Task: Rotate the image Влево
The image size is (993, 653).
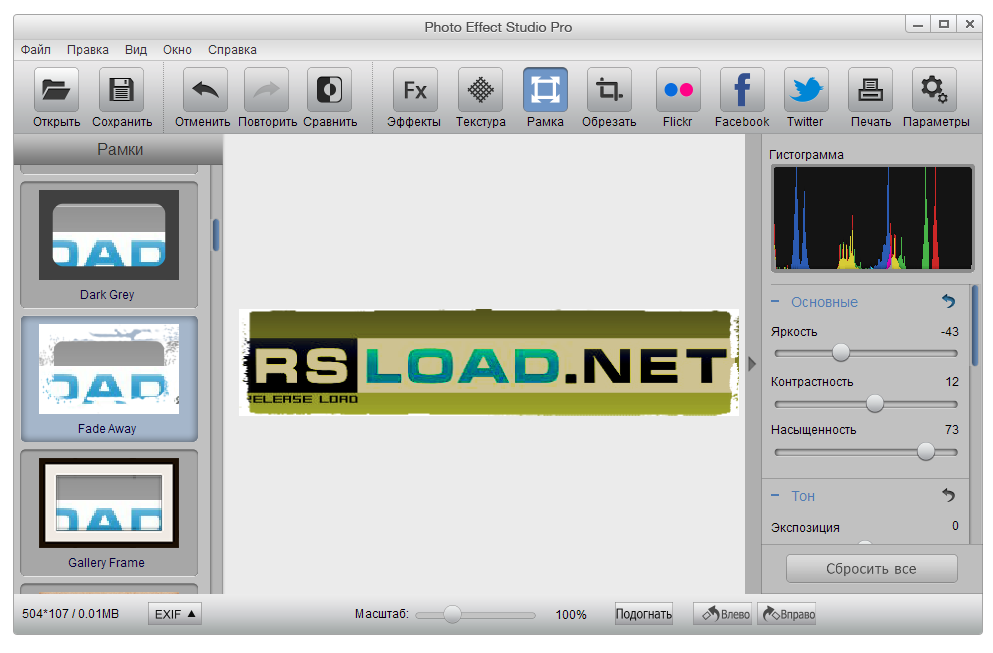Action: 723,614
